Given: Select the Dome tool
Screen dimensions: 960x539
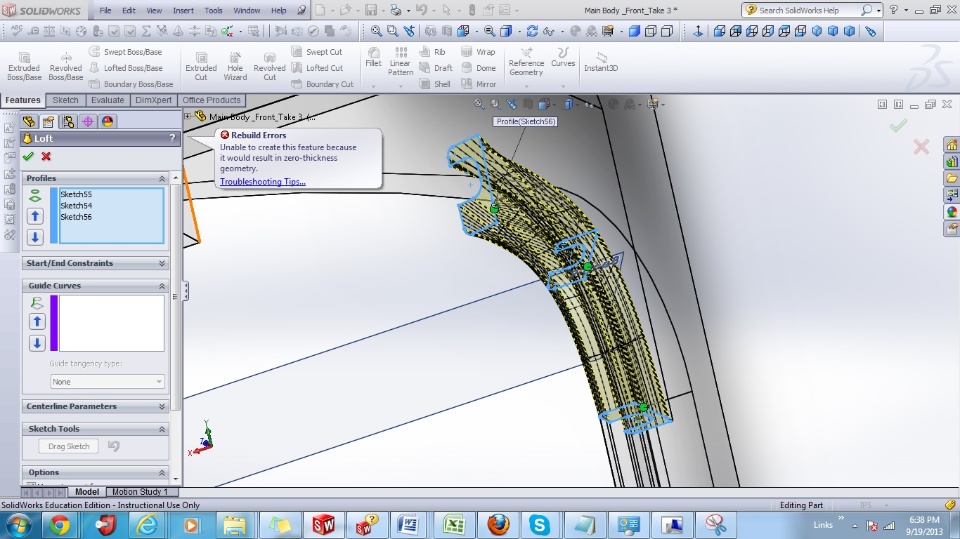Looking at the screenshot, I should (478, 68).
